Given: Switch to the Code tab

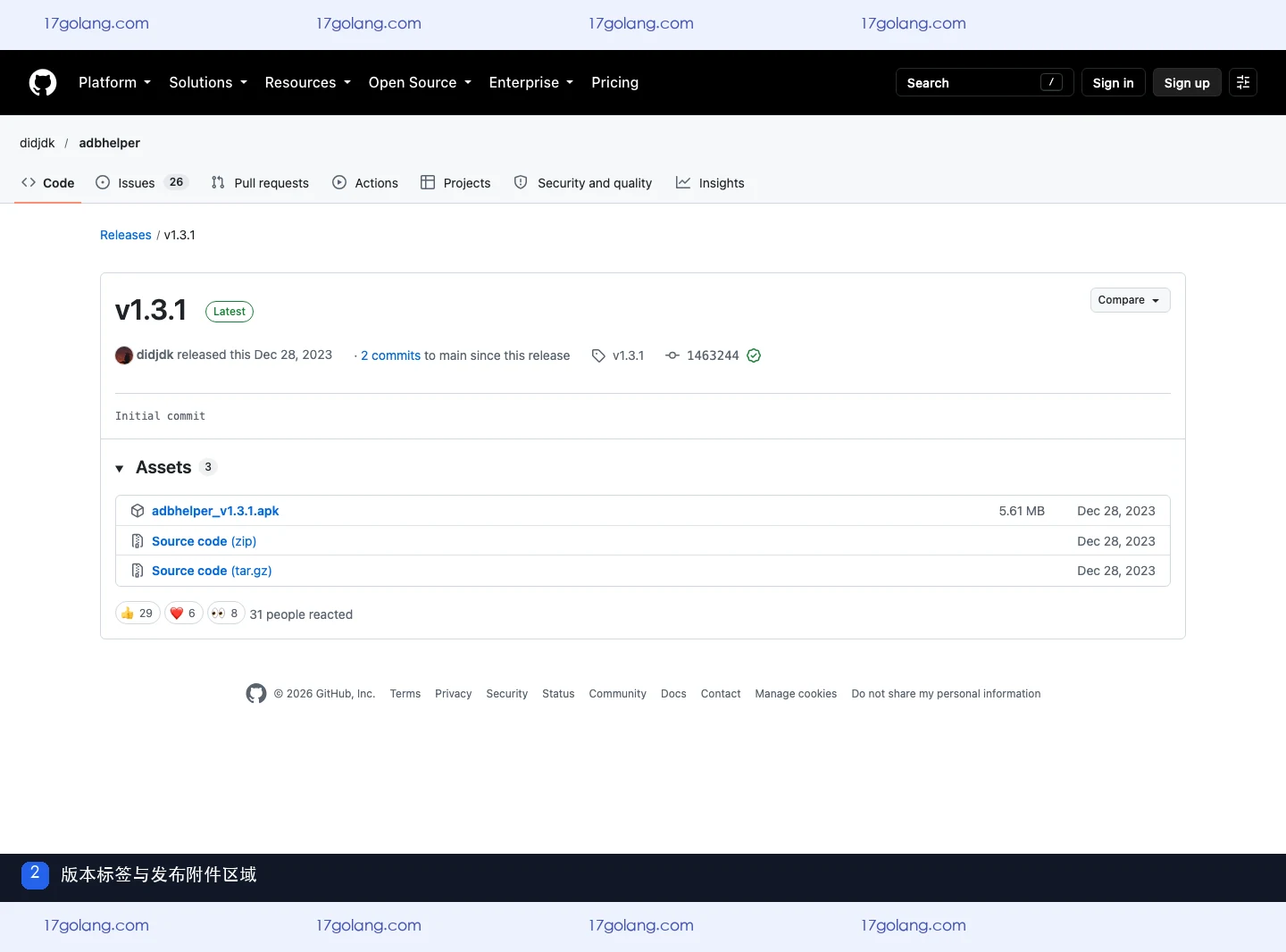Looking at the screenshot, I should click(48, 182).
